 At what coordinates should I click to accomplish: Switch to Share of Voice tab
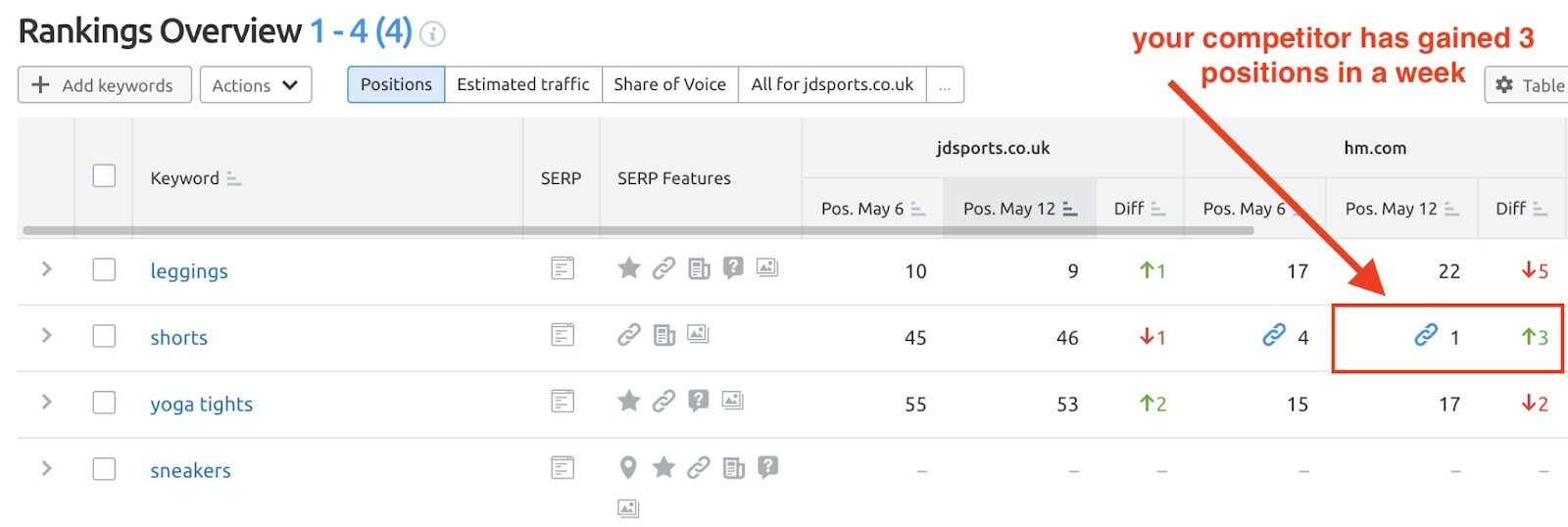tap(670, 84)
